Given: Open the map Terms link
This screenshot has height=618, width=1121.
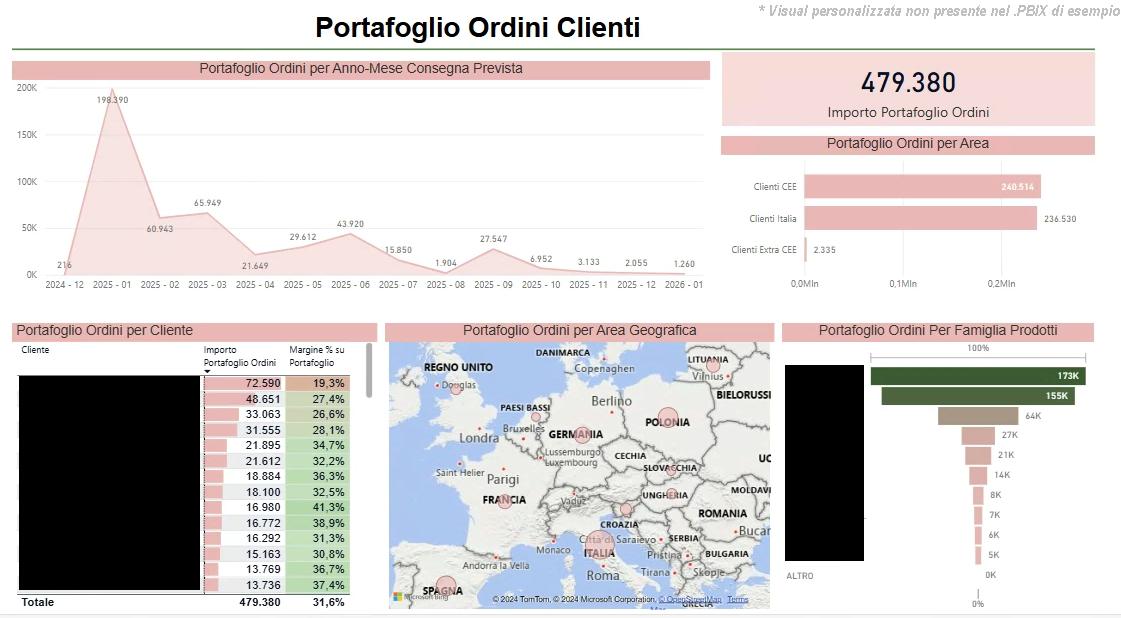Looking at the screenshot, I should point(737,600).
